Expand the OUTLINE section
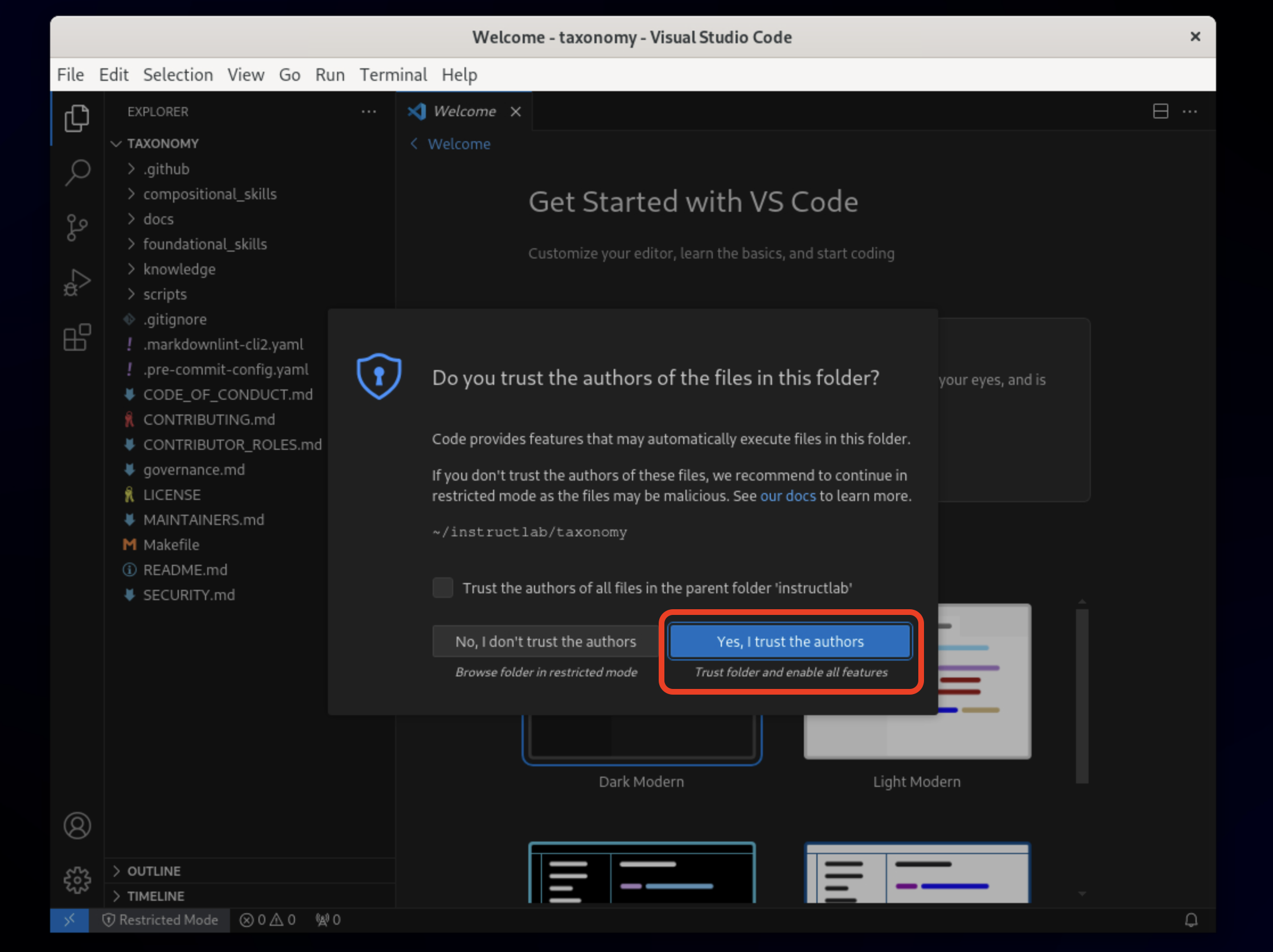The width and height of the screenshot is (1273, 952). (x=153, y=871)
